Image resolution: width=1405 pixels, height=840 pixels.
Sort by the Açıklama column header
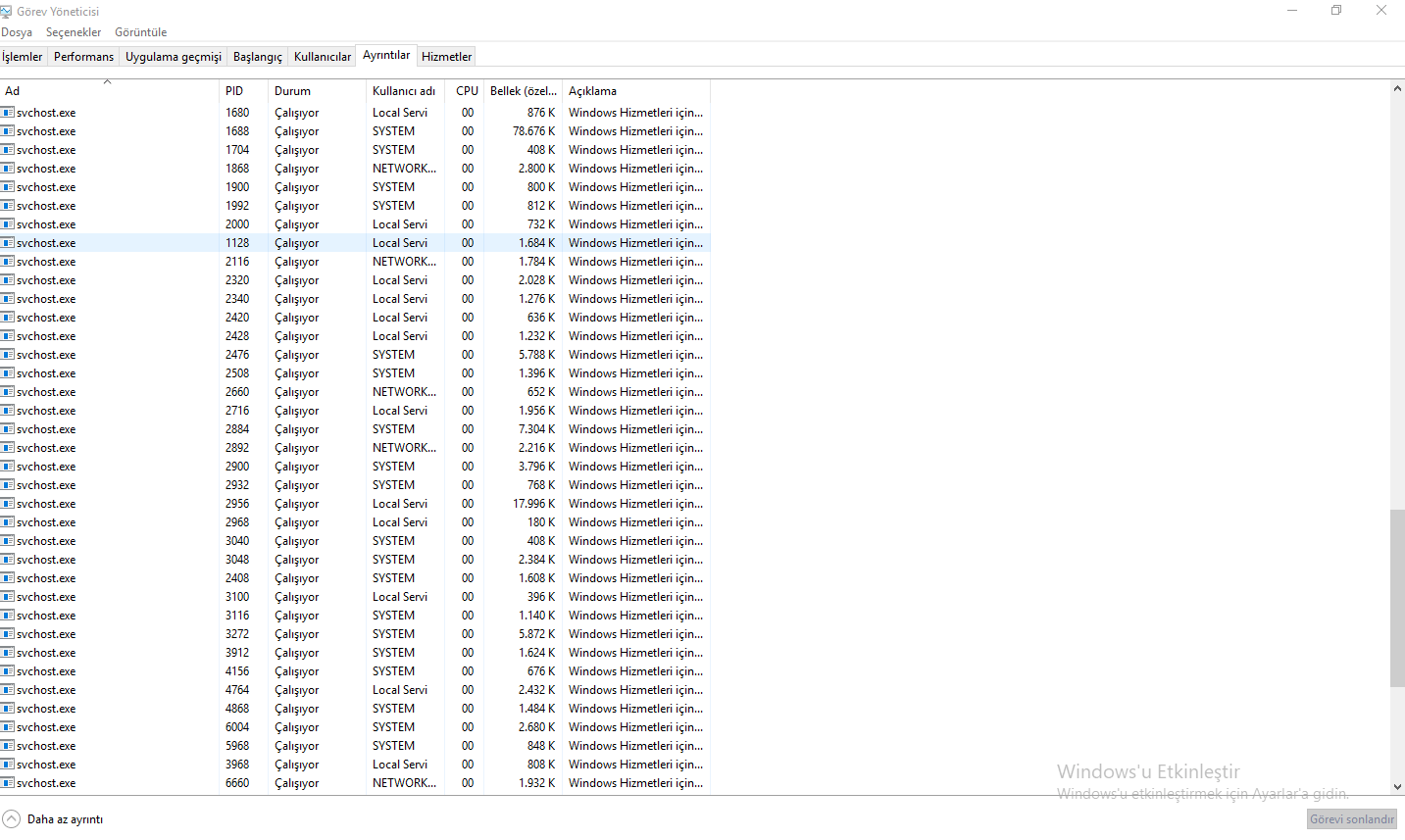636,91
